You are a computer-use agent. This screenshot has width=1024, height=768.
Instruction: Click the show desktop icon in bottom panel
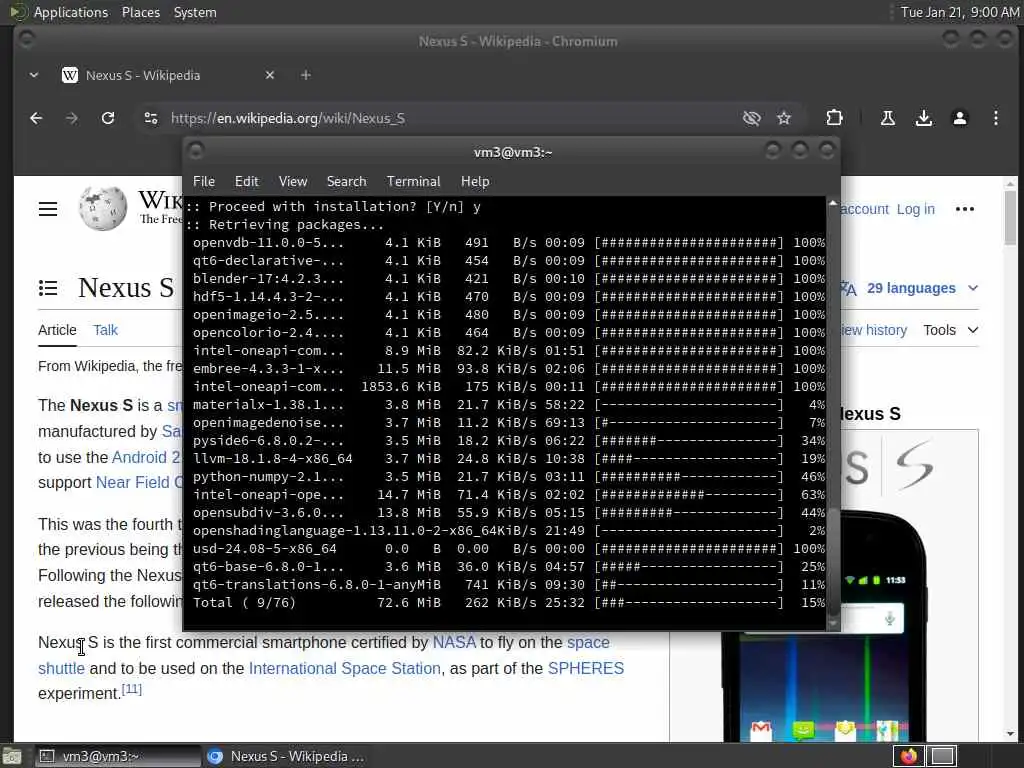coord(12,756)
